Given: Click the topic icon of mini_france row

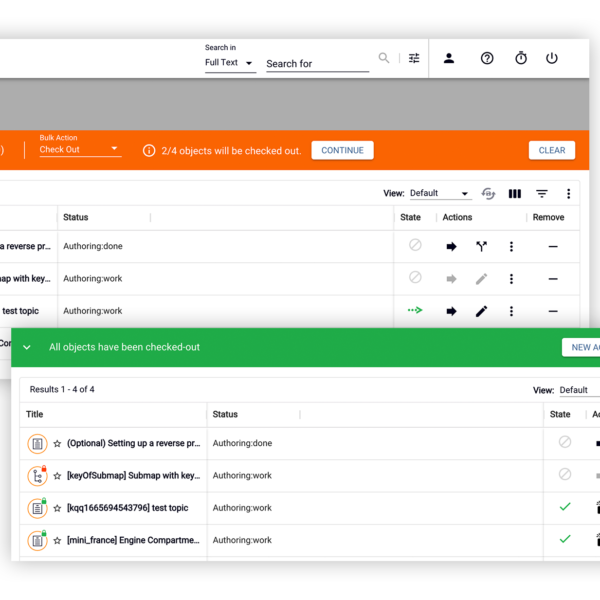Looking at the screenshot, I should click(x=37, y=541).
